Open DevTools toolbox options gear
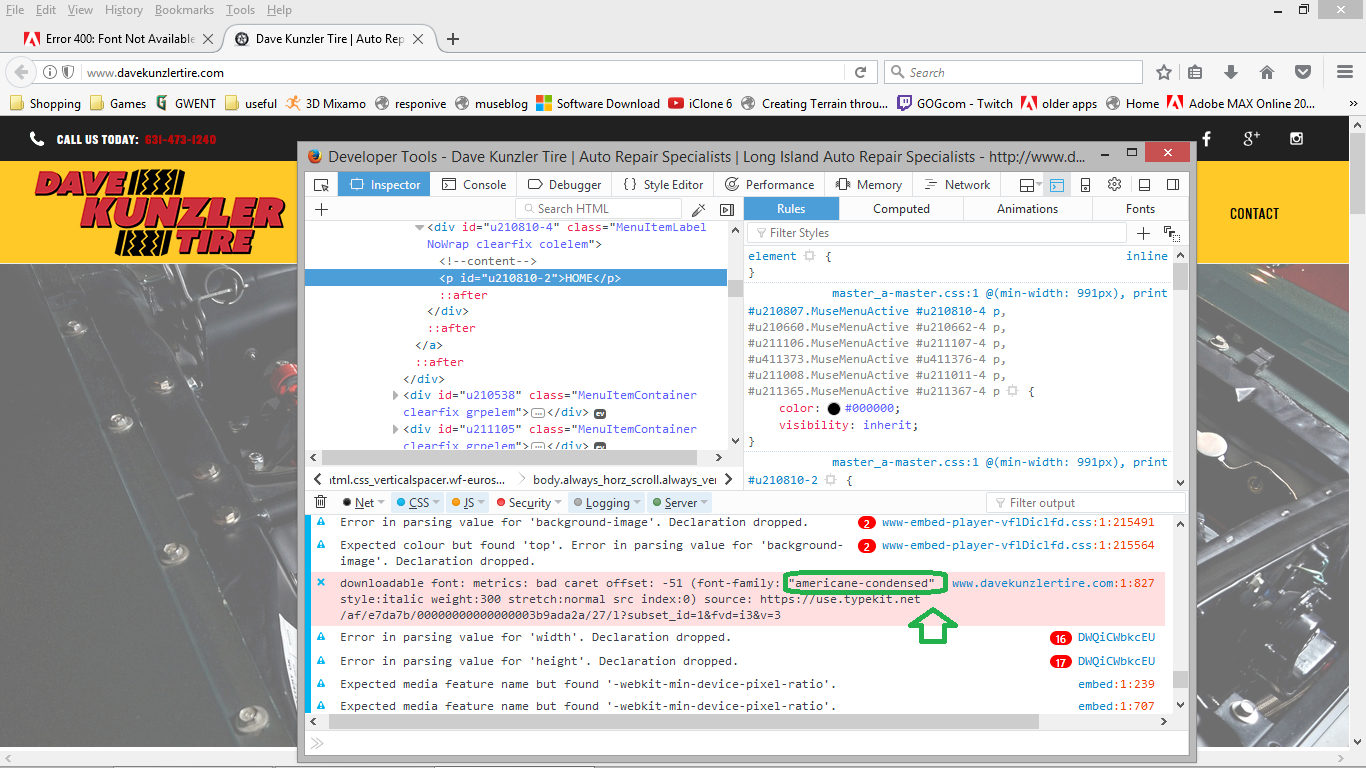1366x768 pixels. click(x=1114, y=185)
